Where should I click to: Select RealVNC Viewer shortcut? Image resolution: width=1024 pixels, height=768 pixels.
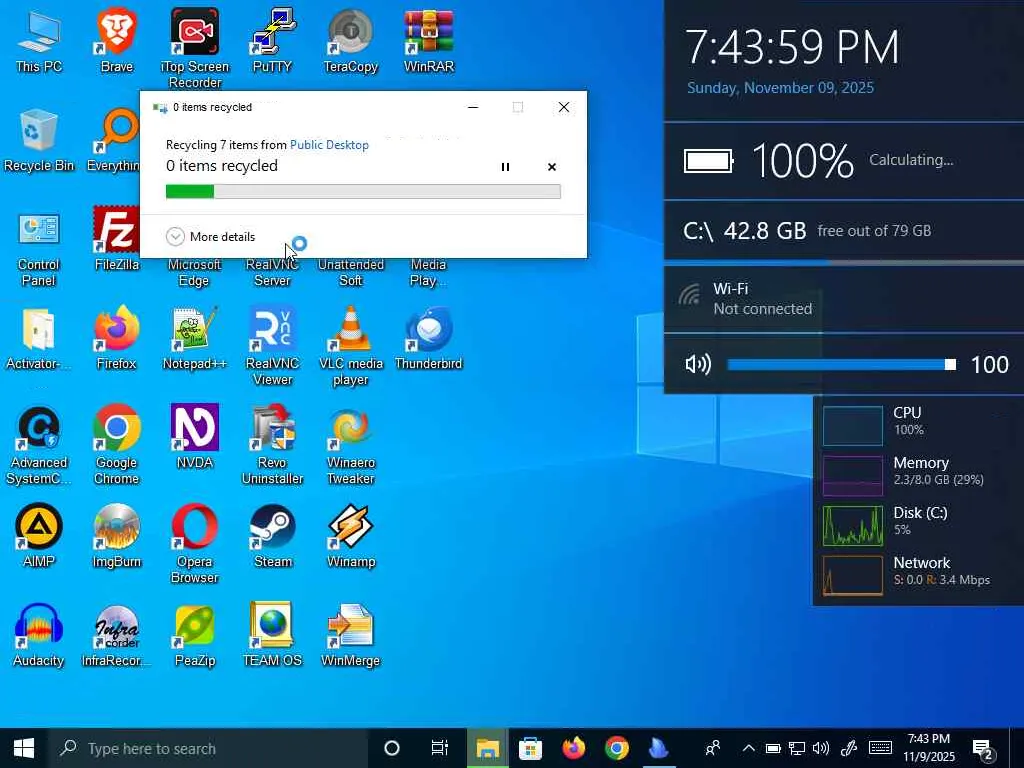(272, 346)
